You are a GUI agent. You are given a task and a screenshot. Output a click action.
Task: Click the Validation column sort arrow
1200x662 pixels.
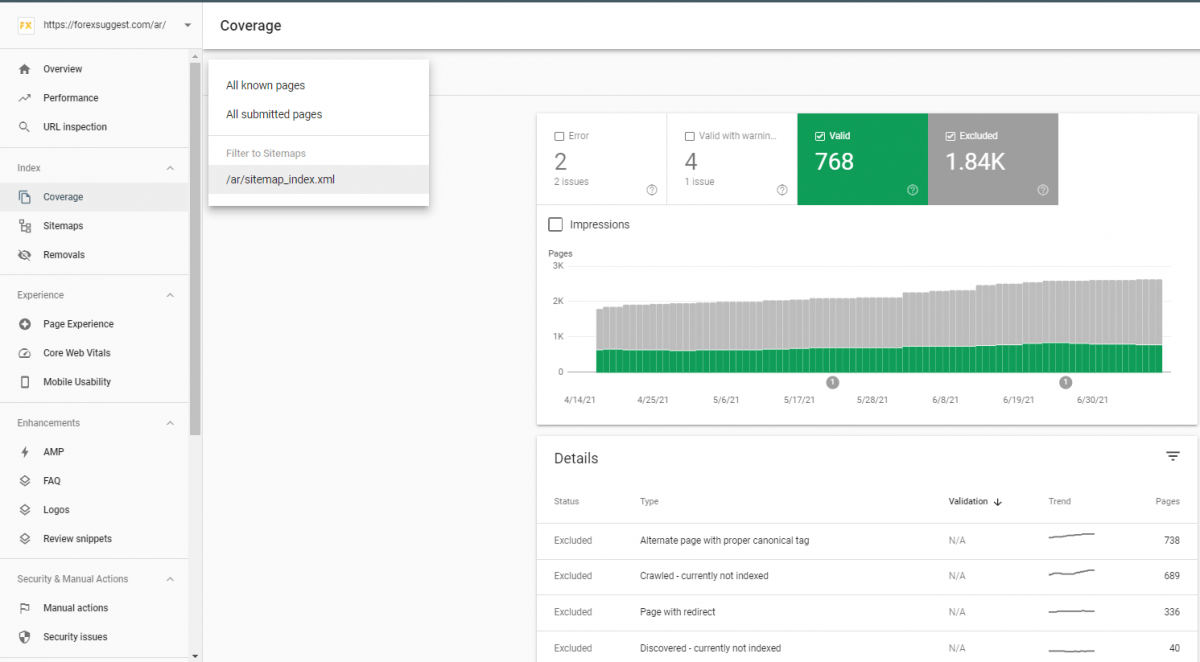tap(998, 502)
